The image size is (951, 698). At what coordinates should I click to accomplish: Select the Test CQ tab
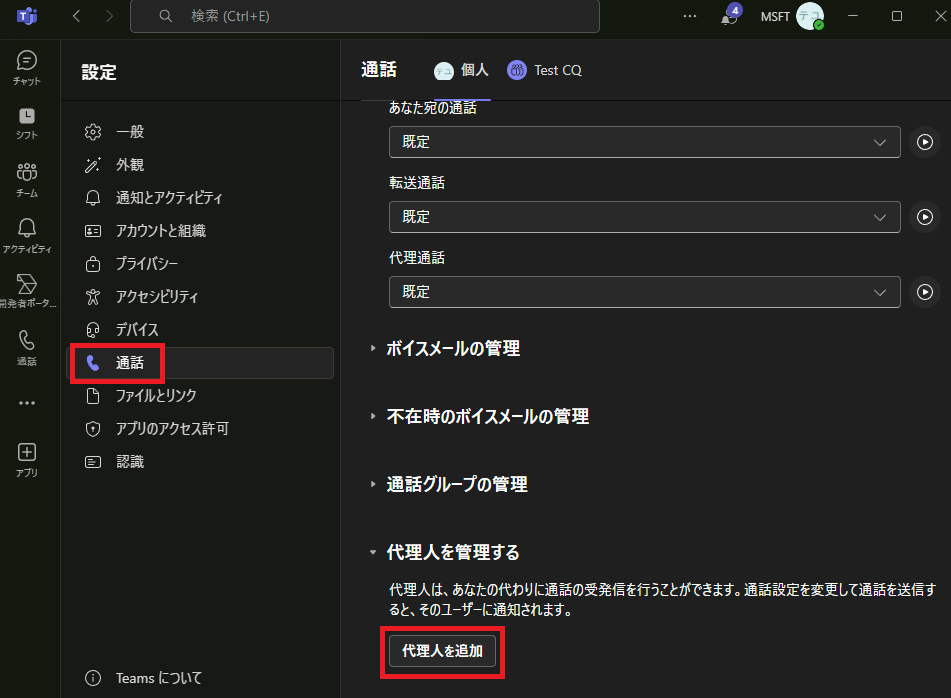point(545,70)
